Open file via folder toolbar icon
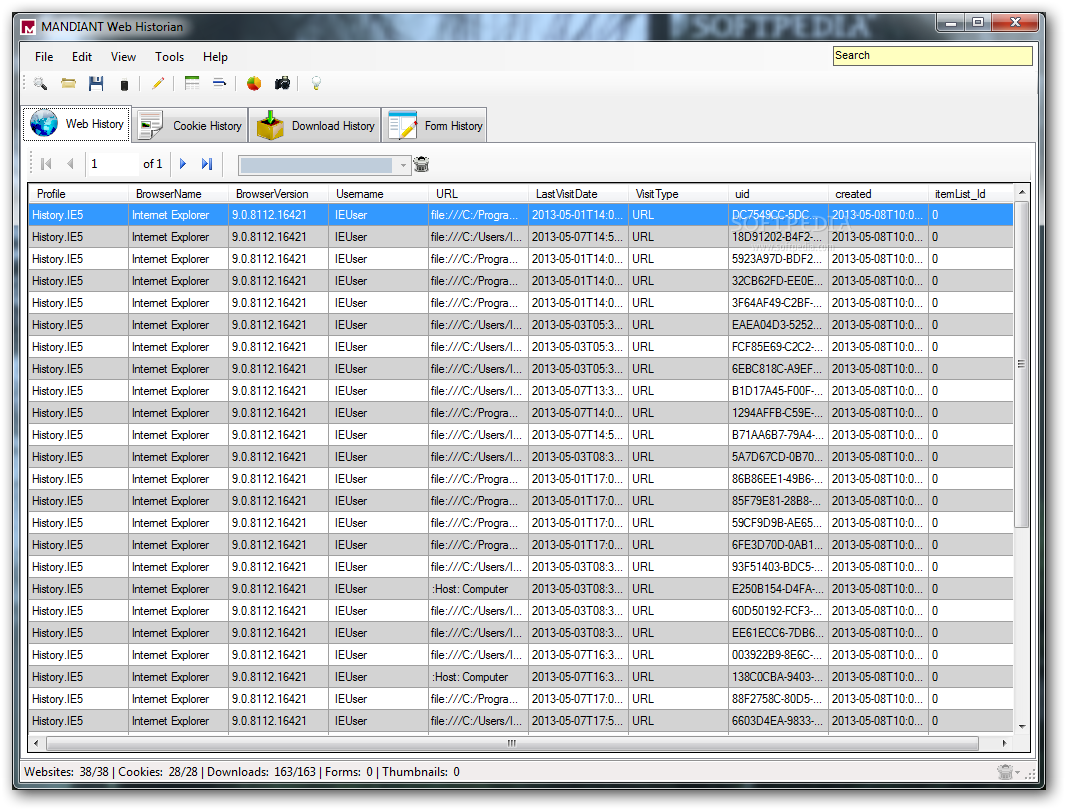 (x=68, y=84)
